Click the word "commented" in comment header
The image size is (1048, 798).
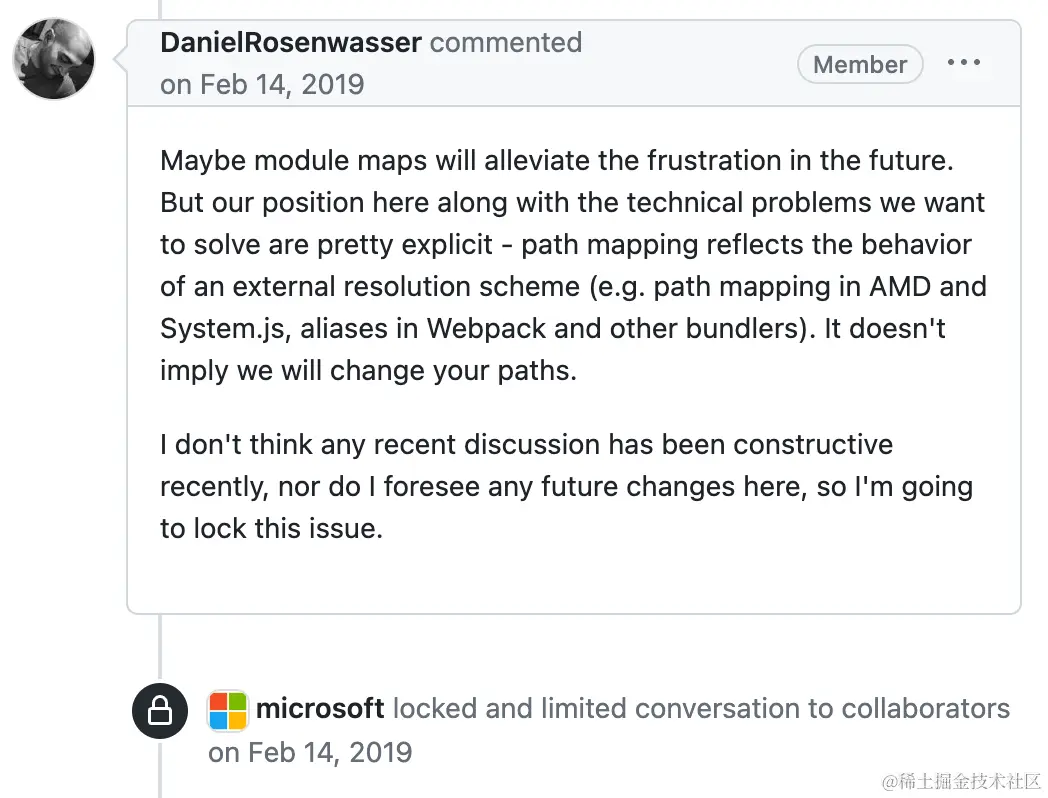pos(506,43)
